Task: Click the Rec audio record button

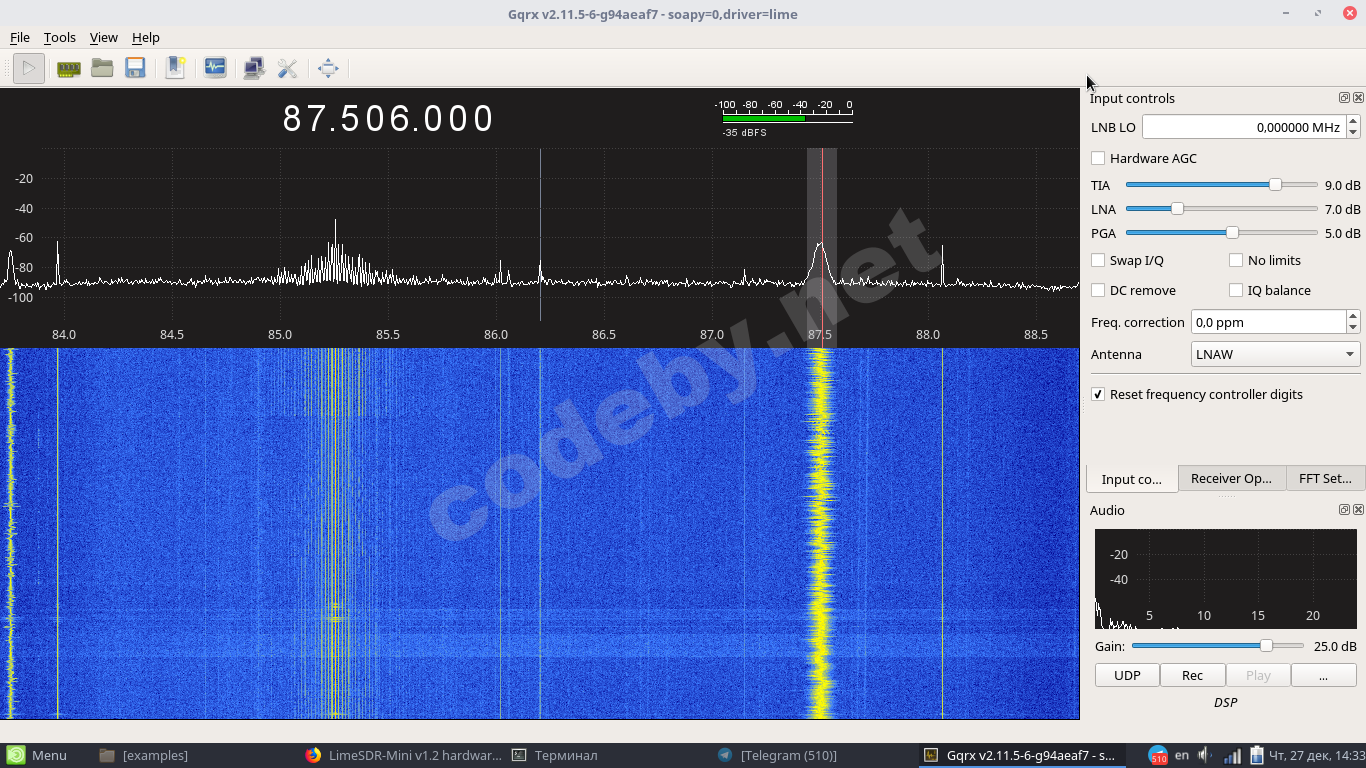Action: point(1193,675)
